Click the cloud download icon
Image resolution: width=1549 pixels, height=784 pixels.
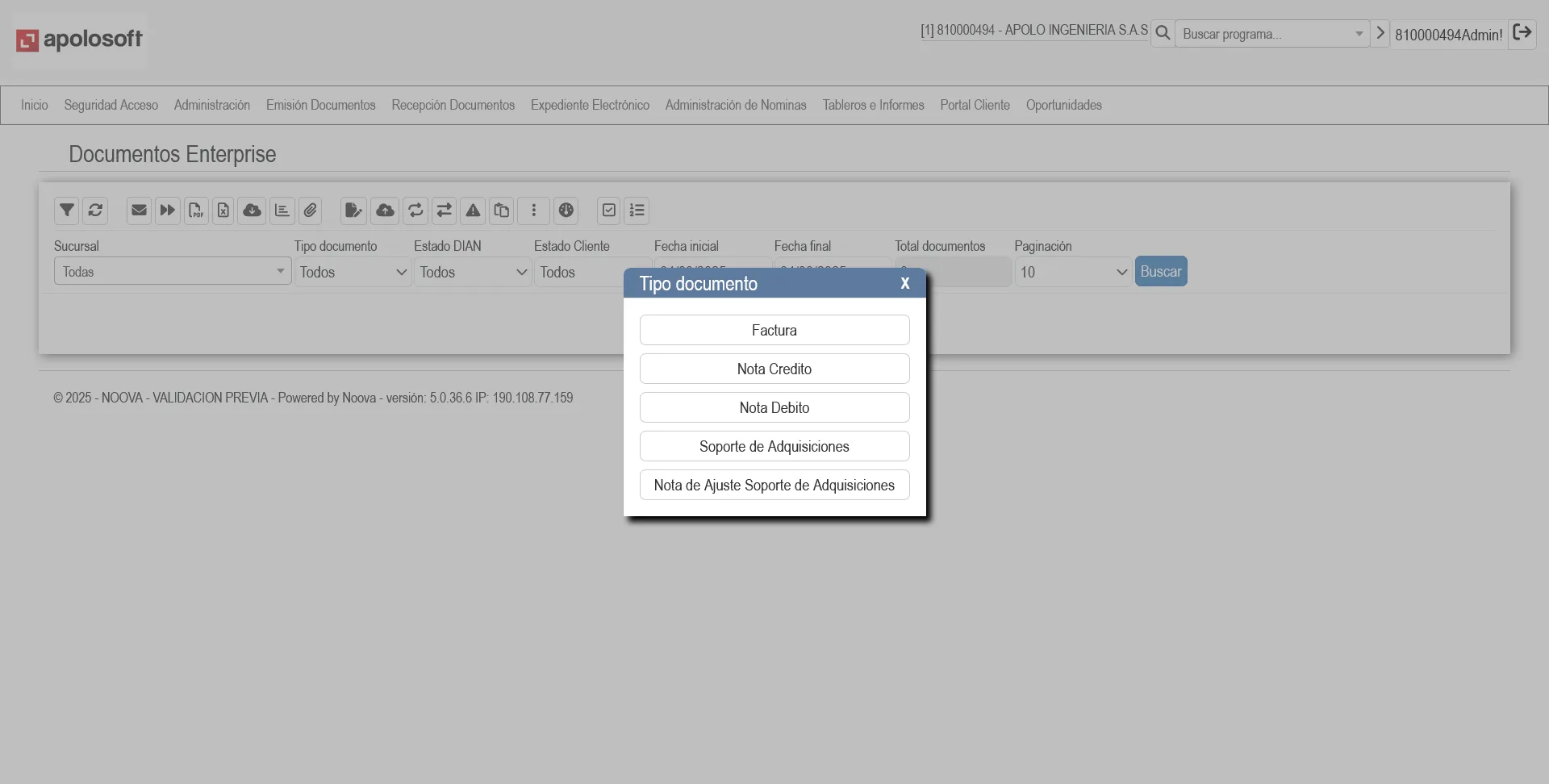click(x=252, y=211)
